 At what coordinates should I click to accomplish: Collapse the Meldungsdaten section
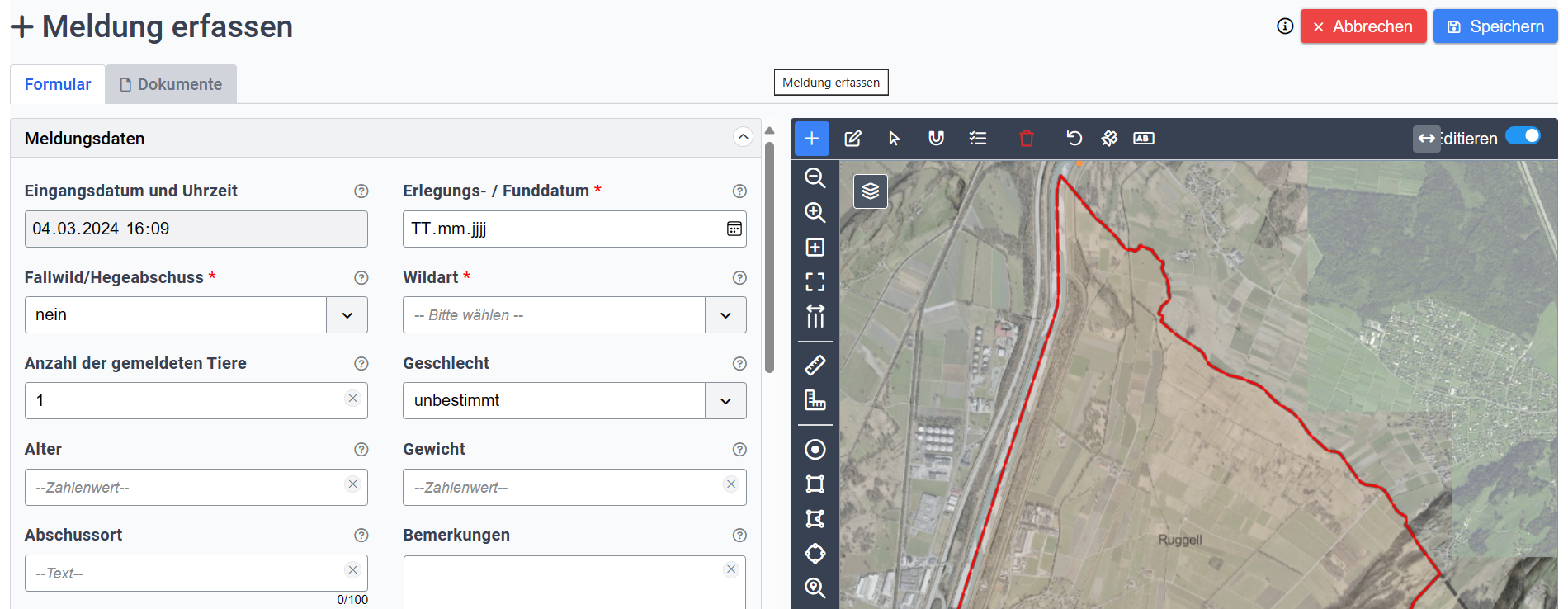[x=743, y=137]
